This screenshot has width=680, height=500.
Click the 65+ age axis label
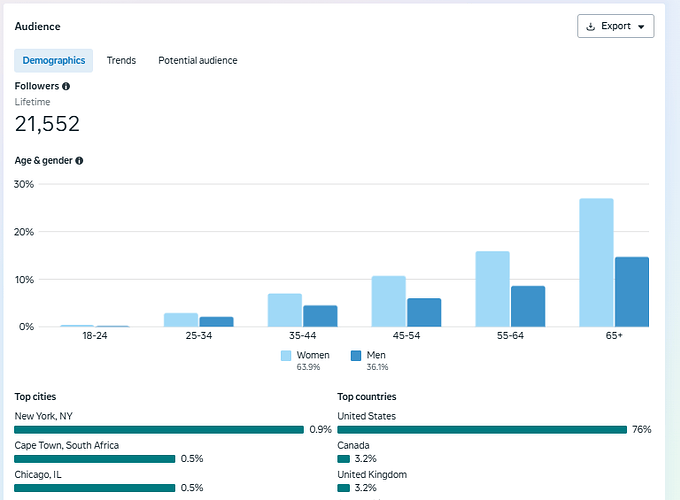(614, 336)
